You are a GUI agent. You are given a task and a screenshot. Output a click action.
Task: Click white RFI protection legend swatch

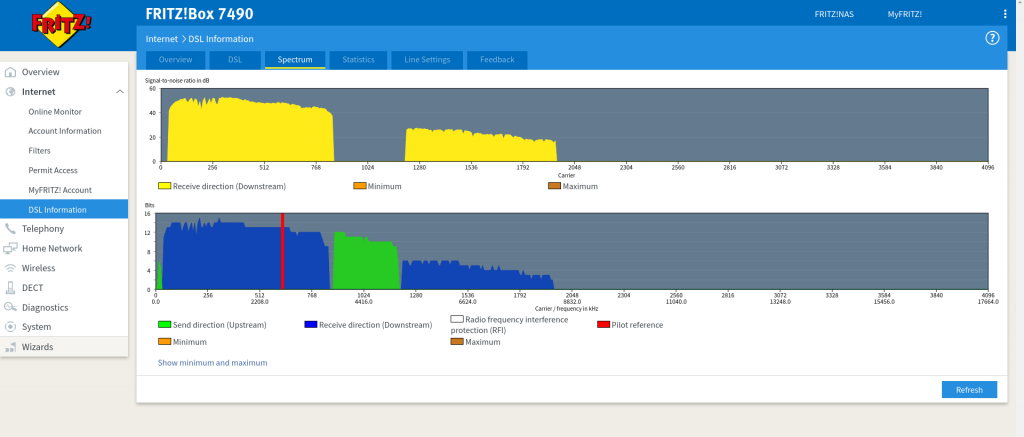pyautogui.click(x=457, y=319)
